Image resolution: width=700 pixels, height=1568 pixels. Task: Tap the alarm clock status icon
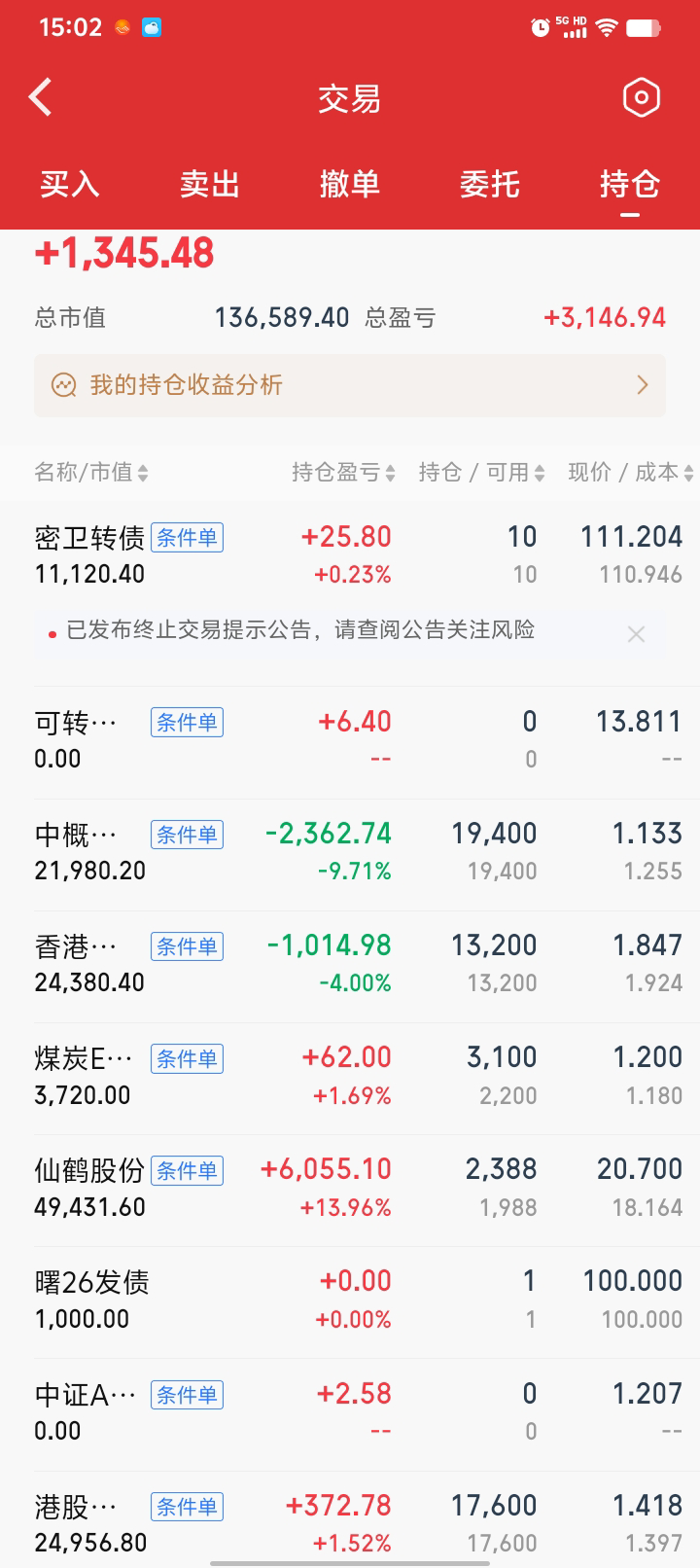540,27
